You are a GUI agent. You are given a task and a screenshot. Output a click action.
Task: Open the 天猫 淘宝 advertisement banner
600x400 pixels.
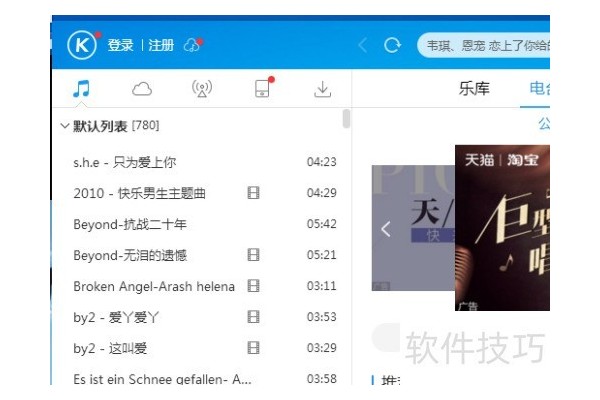[x=502, y=228]
